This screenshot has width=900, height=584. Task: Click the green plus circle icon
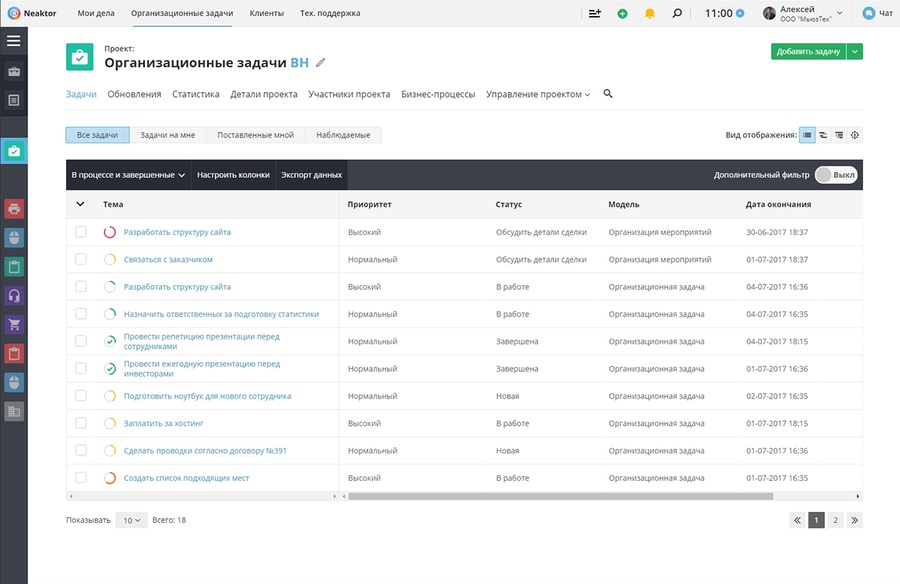[x=622, y=13]
